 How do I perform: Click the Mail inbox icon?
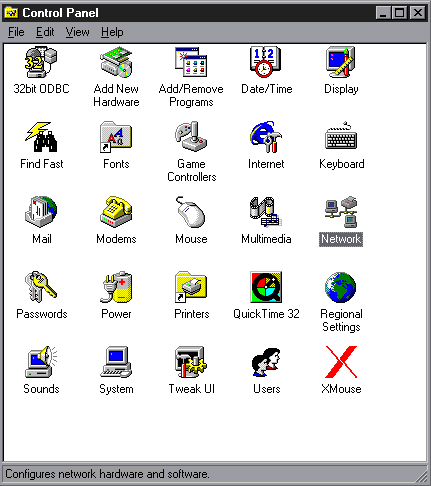(x=41, y=212)
